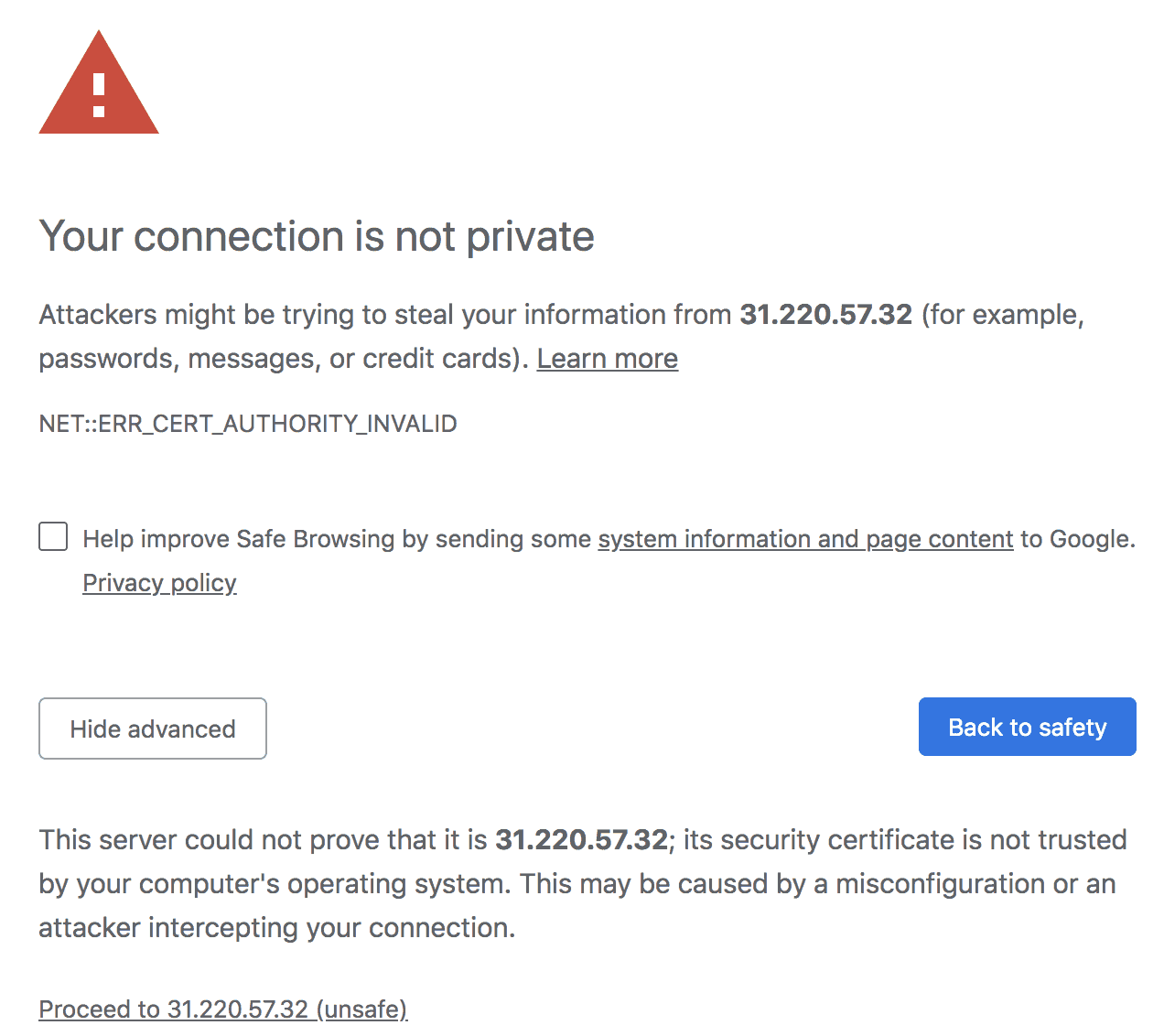Click the NET::ERR_CERT_AUTHORITY_INVALID error code
Viewport: 1164px width, 1036px height.
pyautogui.click(x=248, y=424)
